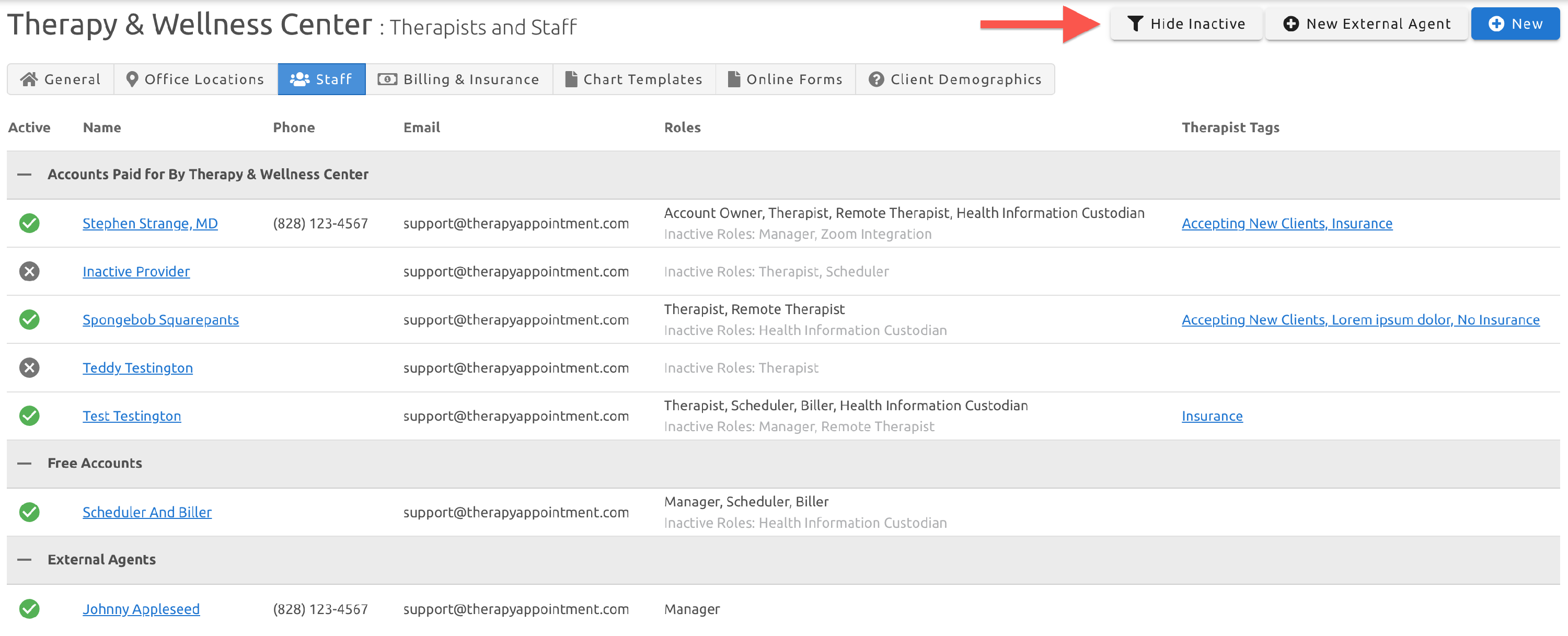
Task: Collapse the Accounts Paid for By section
Action: pyautogui.click(x=25, y=175)
